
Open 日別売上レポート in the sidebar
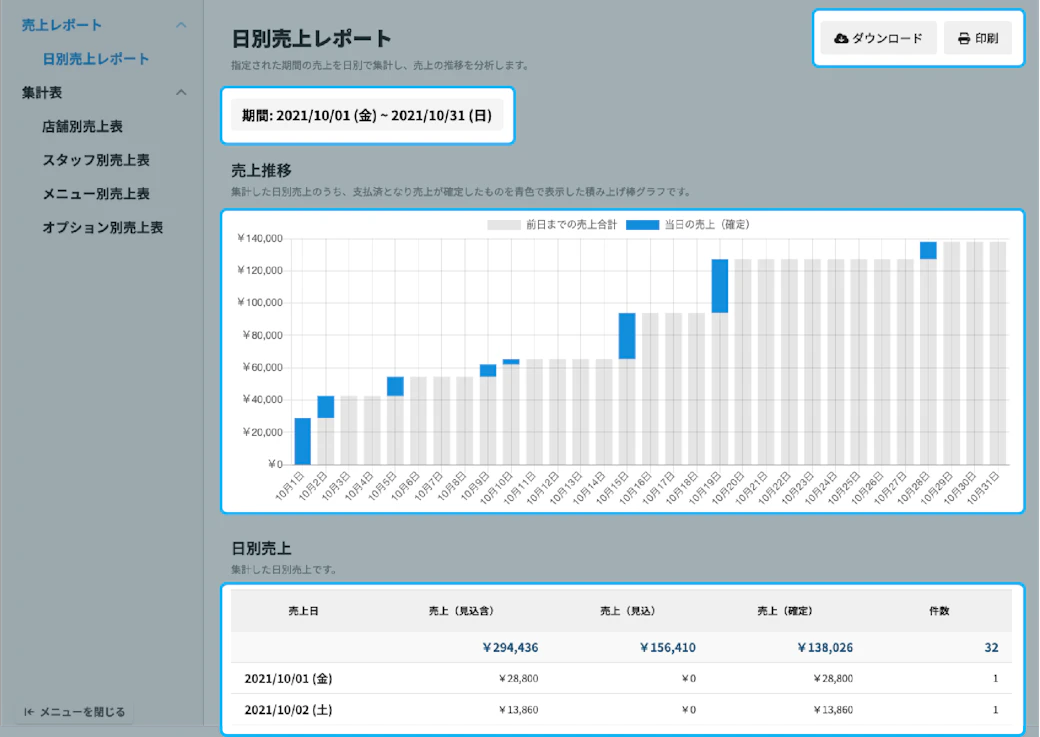(x=96, y=59)
